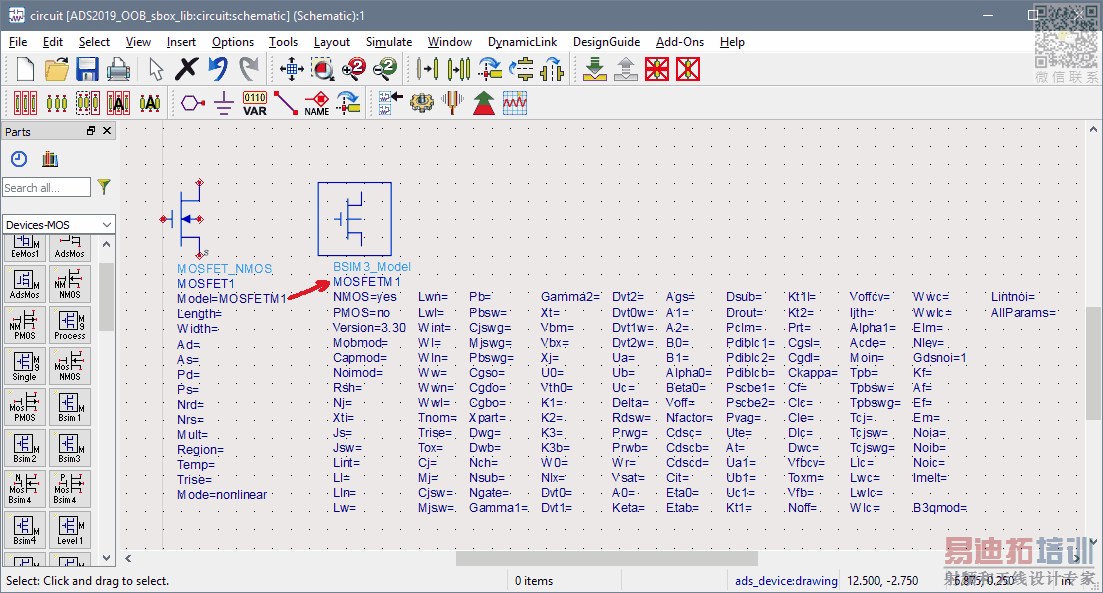Open the Layout menu
The height and width of the screenshot is (593, 1103).
point(331,42)
